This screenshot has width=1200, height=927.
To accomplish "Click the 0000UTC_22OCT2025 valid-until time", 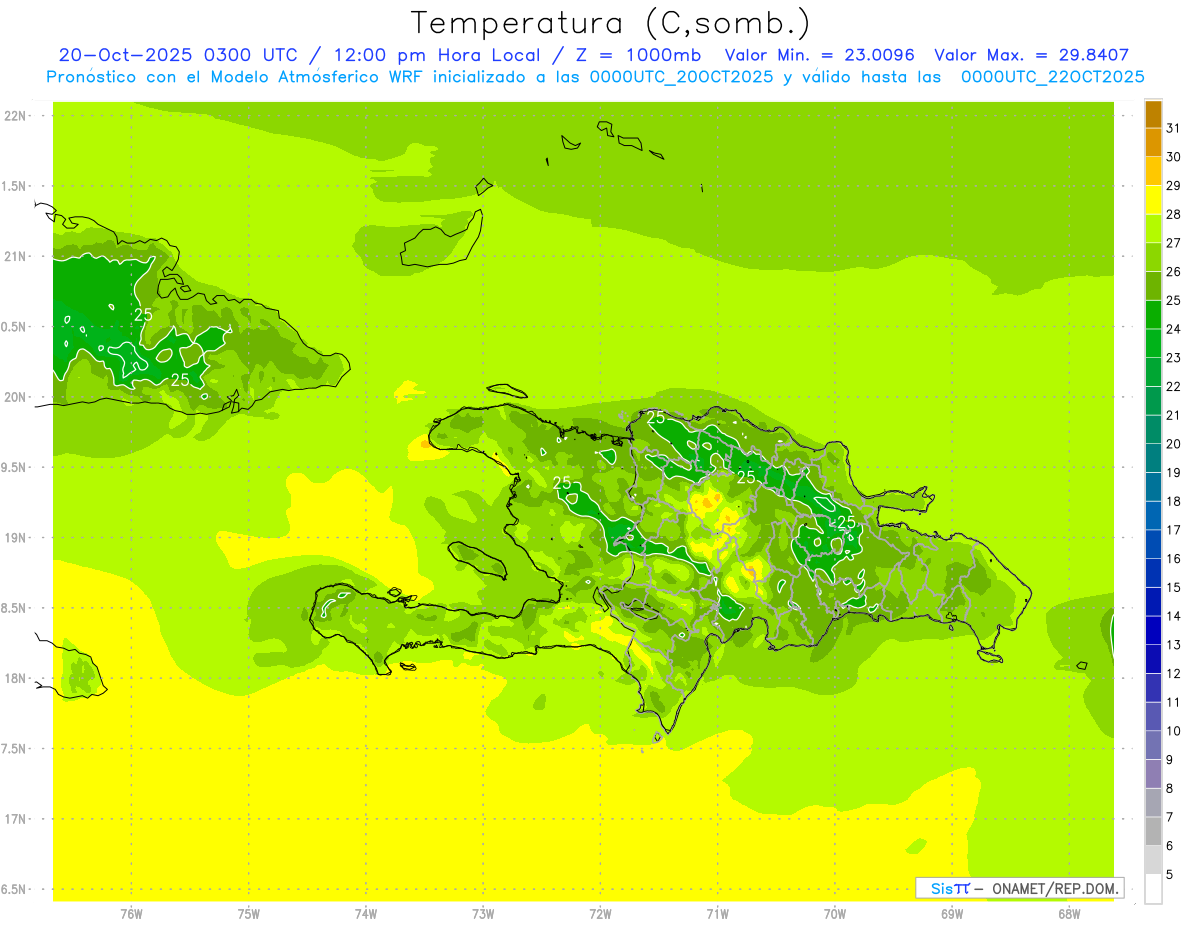I will (x=1052, y=77).
